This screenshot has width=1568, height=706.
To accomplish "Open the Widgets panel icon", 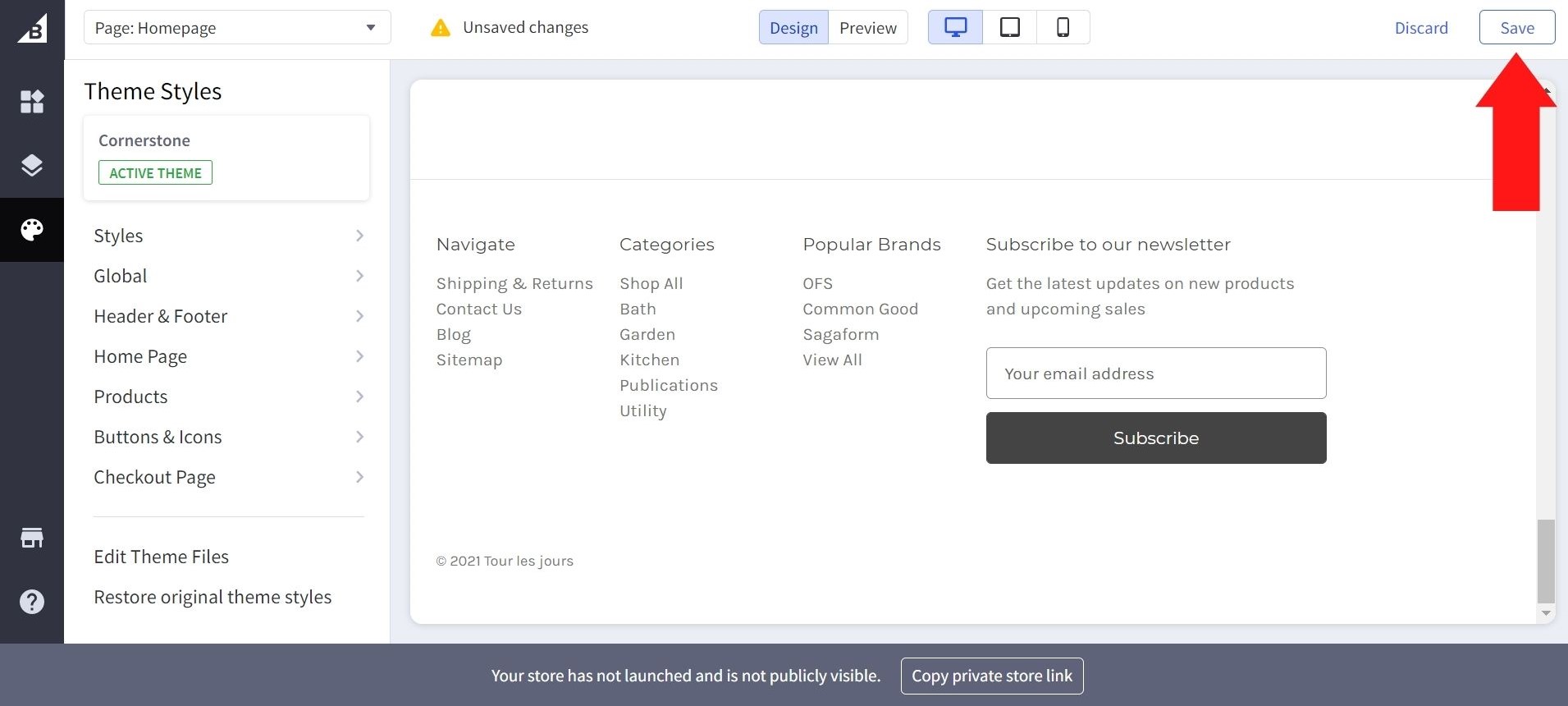I will click(x=32, y=102).
